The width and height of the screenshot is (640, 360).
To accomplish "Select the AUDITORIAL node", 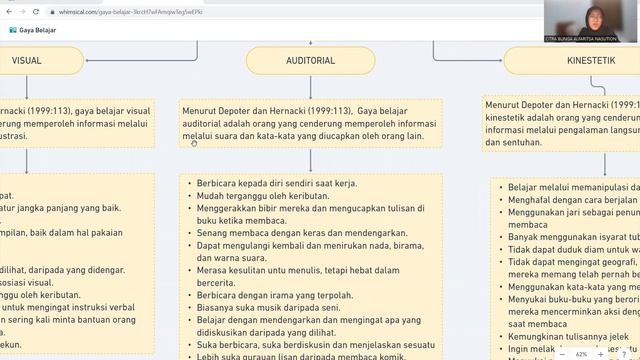I will (311, 60).
